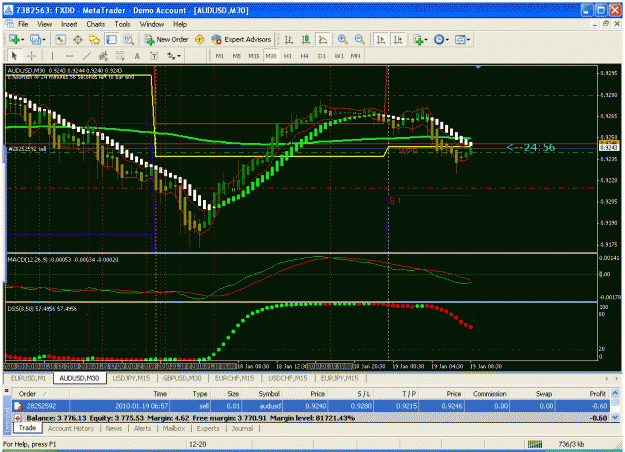
Task: Switch to the GBPUSD,M30 chart tab
Action: click(x=182, y=378)
